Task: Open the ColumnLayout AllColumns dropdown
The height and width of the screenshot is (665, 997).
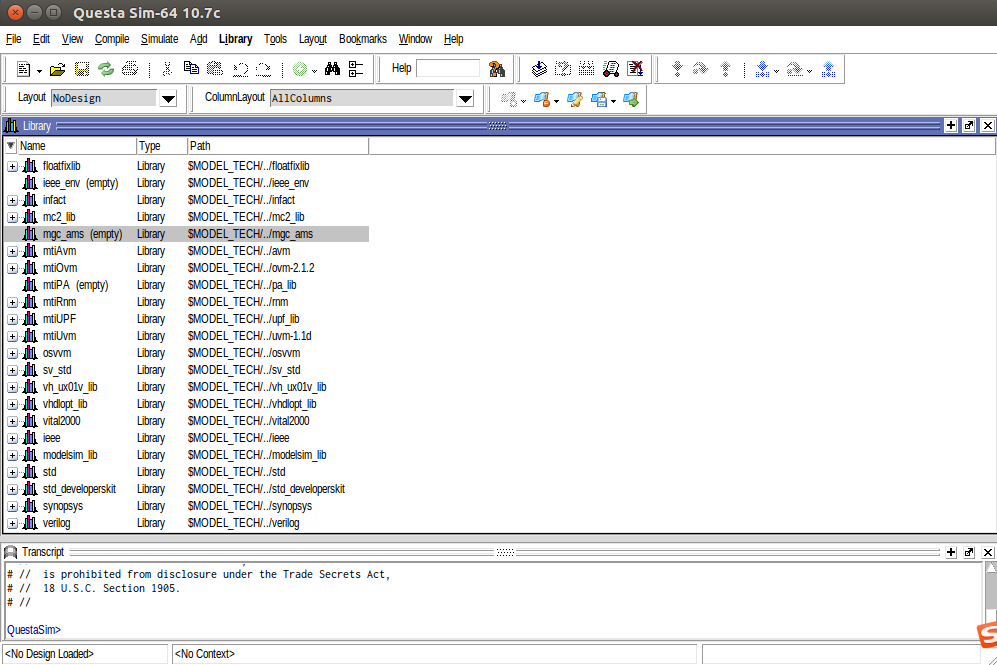Action: 465,99
